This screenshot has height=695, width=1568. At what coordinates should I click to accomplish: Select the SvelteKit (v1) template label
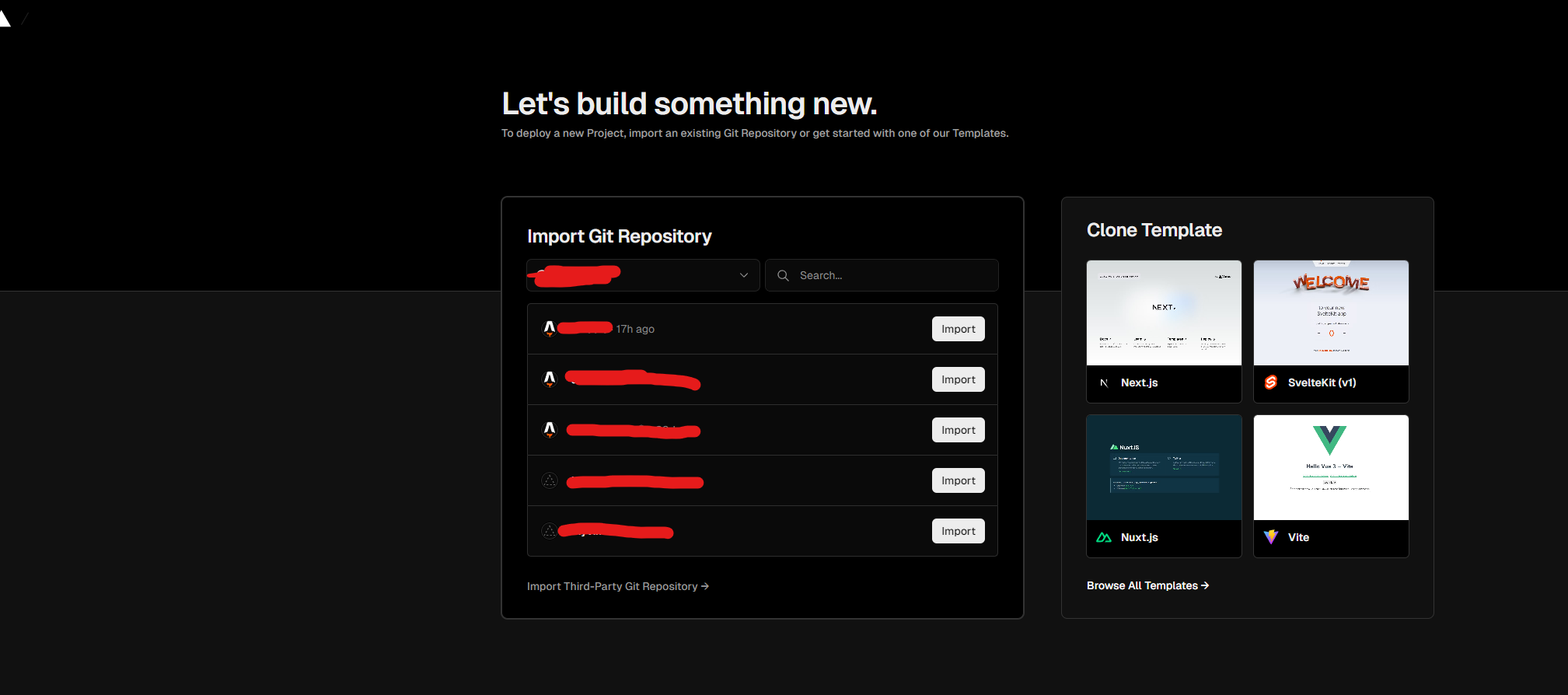coord(1322,382)
